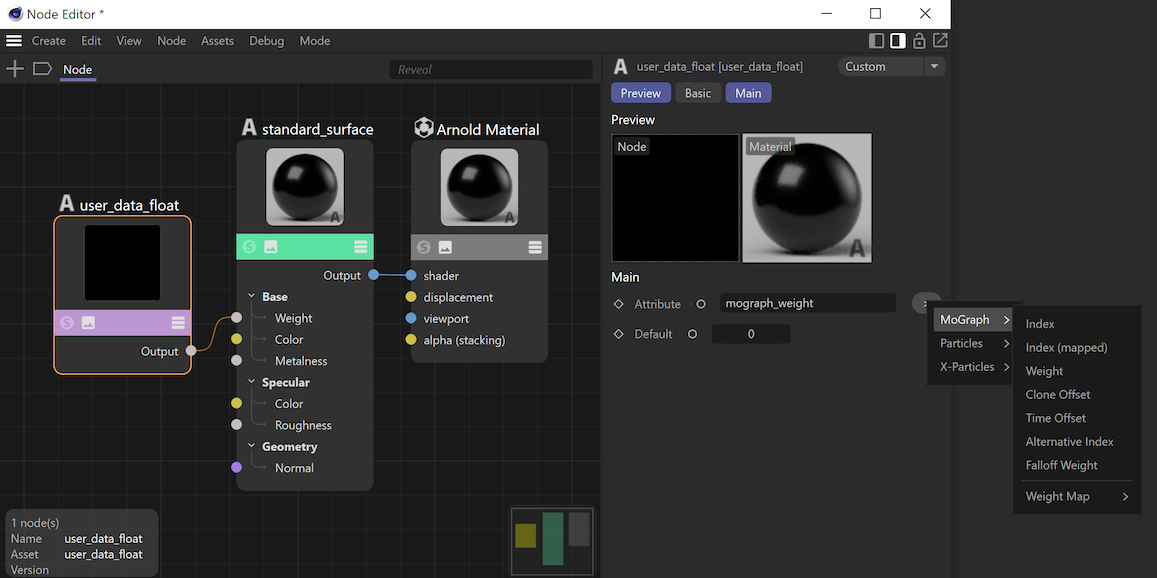Screen dimensions: 1157x578
Task: Toggle the Basic section button
Action: click(x=698, y=93)
